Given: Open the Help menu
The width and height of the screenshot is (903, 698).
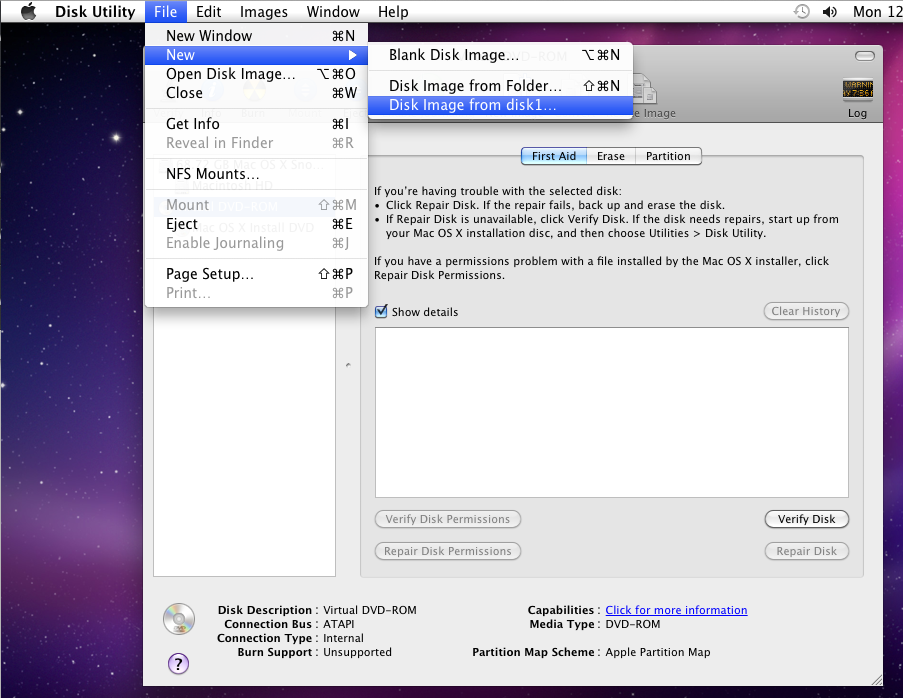Looking at the screenshot, I should point(393,12).
